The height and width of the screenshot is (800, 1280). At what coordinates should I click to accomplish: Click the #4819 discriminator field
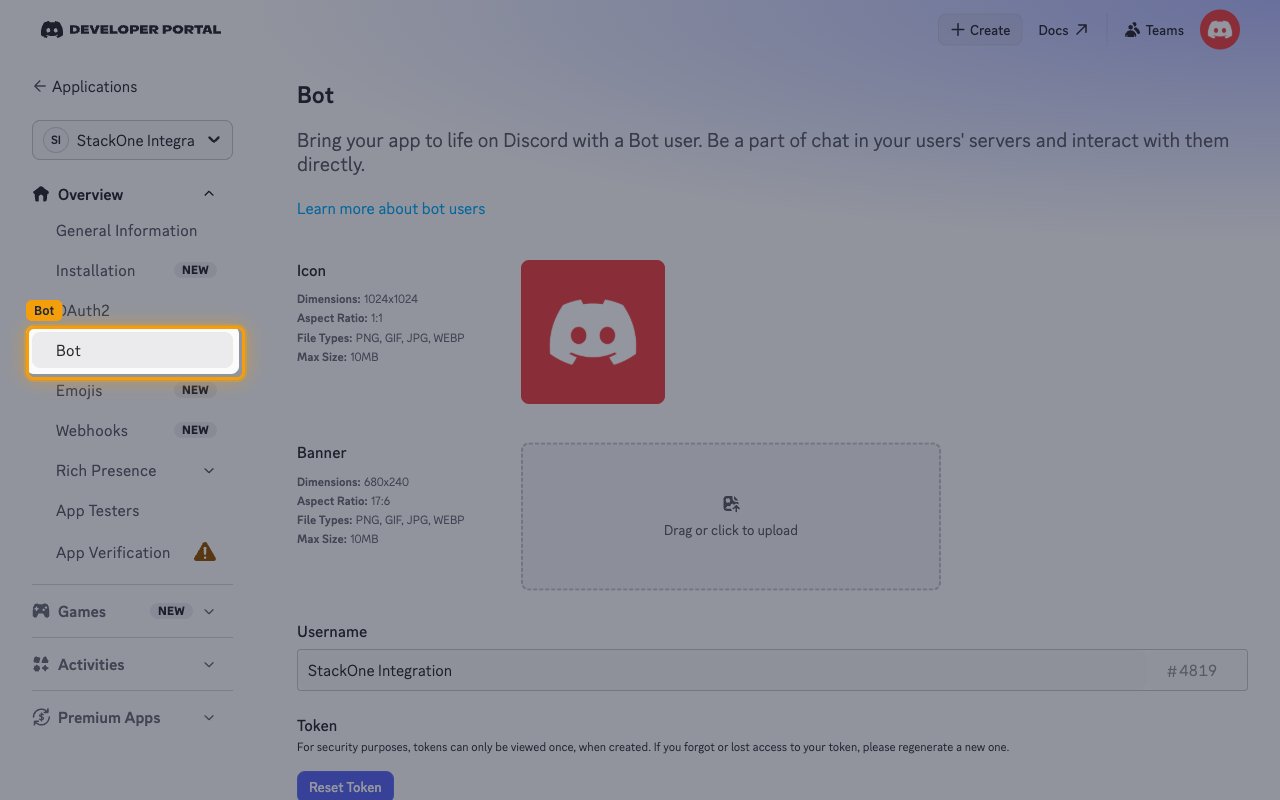1192,670
